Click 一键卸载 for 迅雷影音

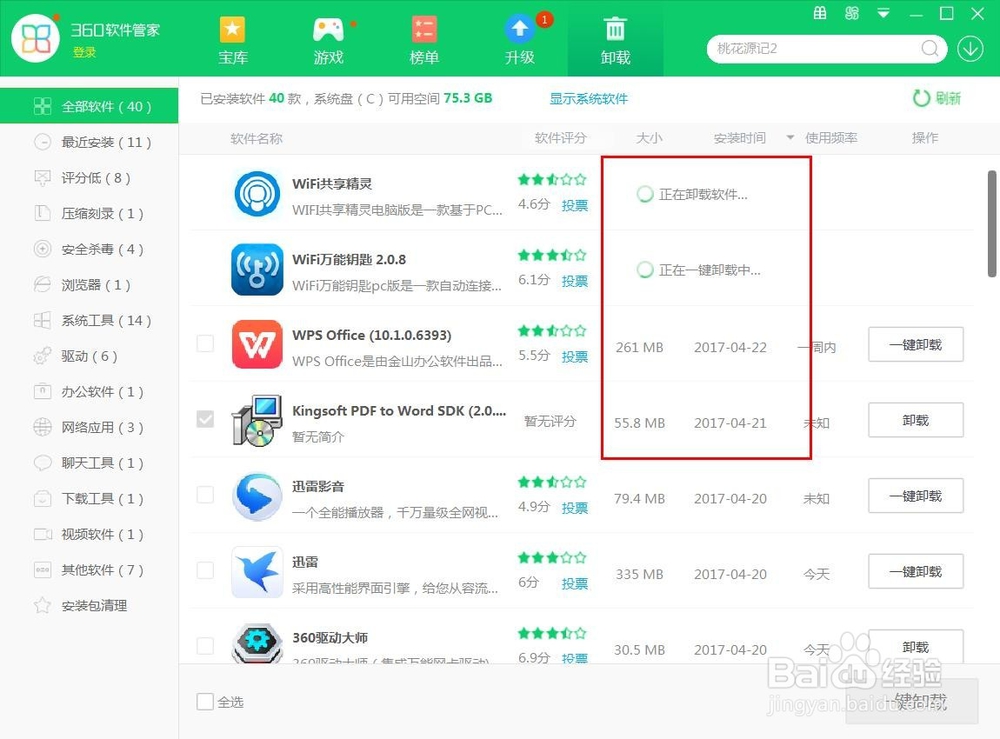pos(916,496)
